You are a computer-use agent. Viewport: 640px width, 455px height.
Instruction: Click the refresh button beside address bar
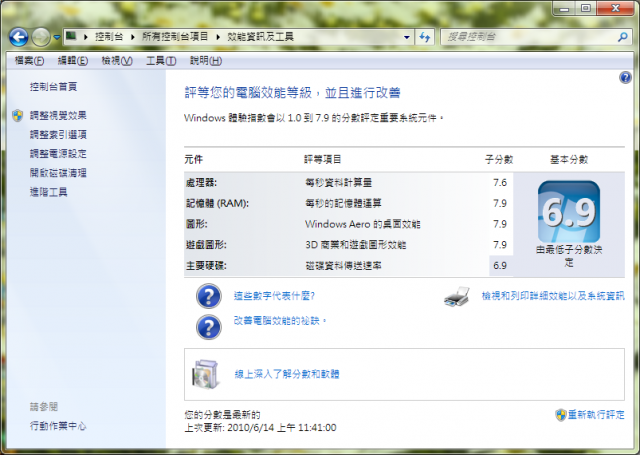click(424, 37)
